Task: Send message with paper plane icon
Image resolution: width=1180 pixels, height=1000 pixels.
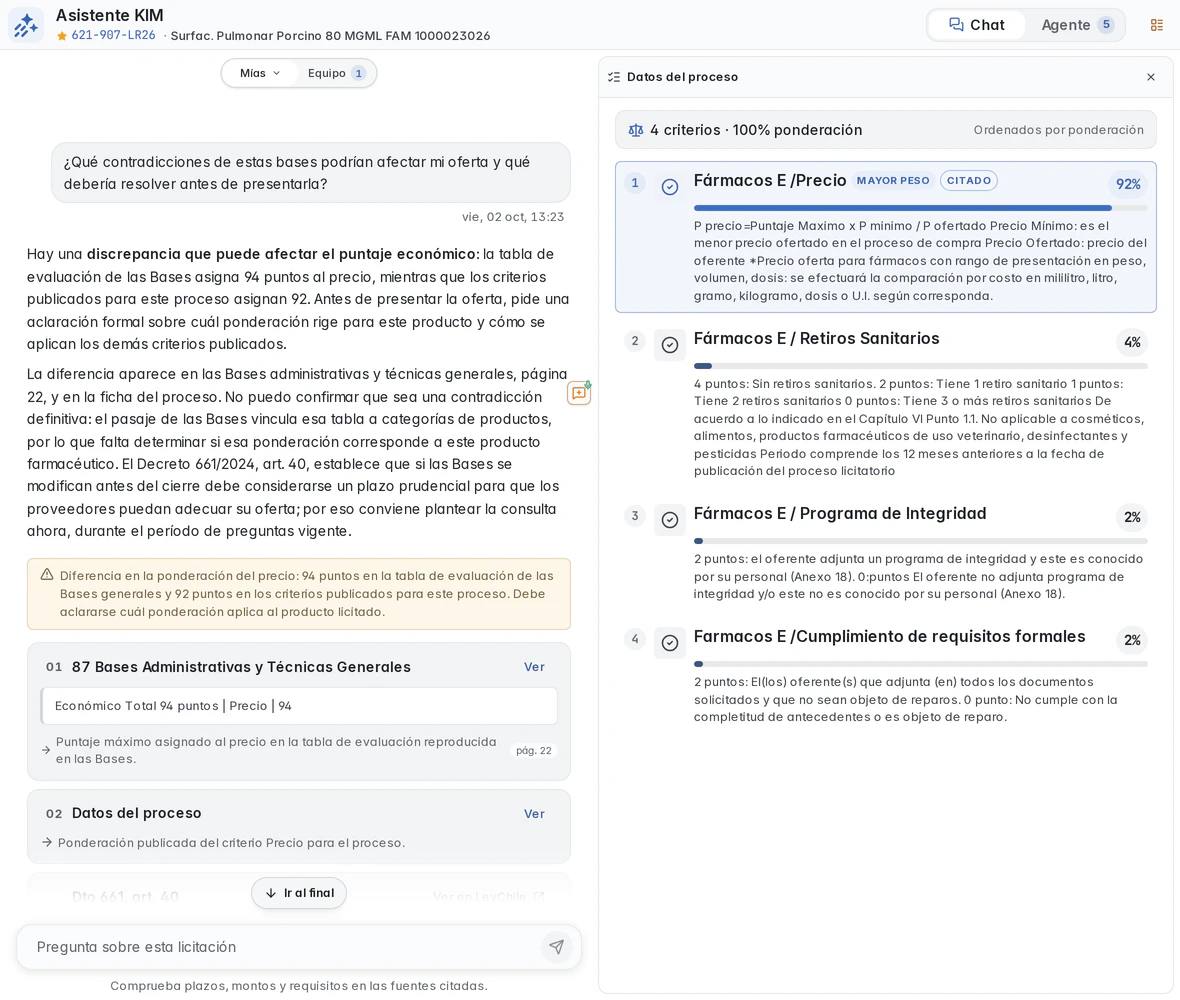Action: [x=556, y=947]
